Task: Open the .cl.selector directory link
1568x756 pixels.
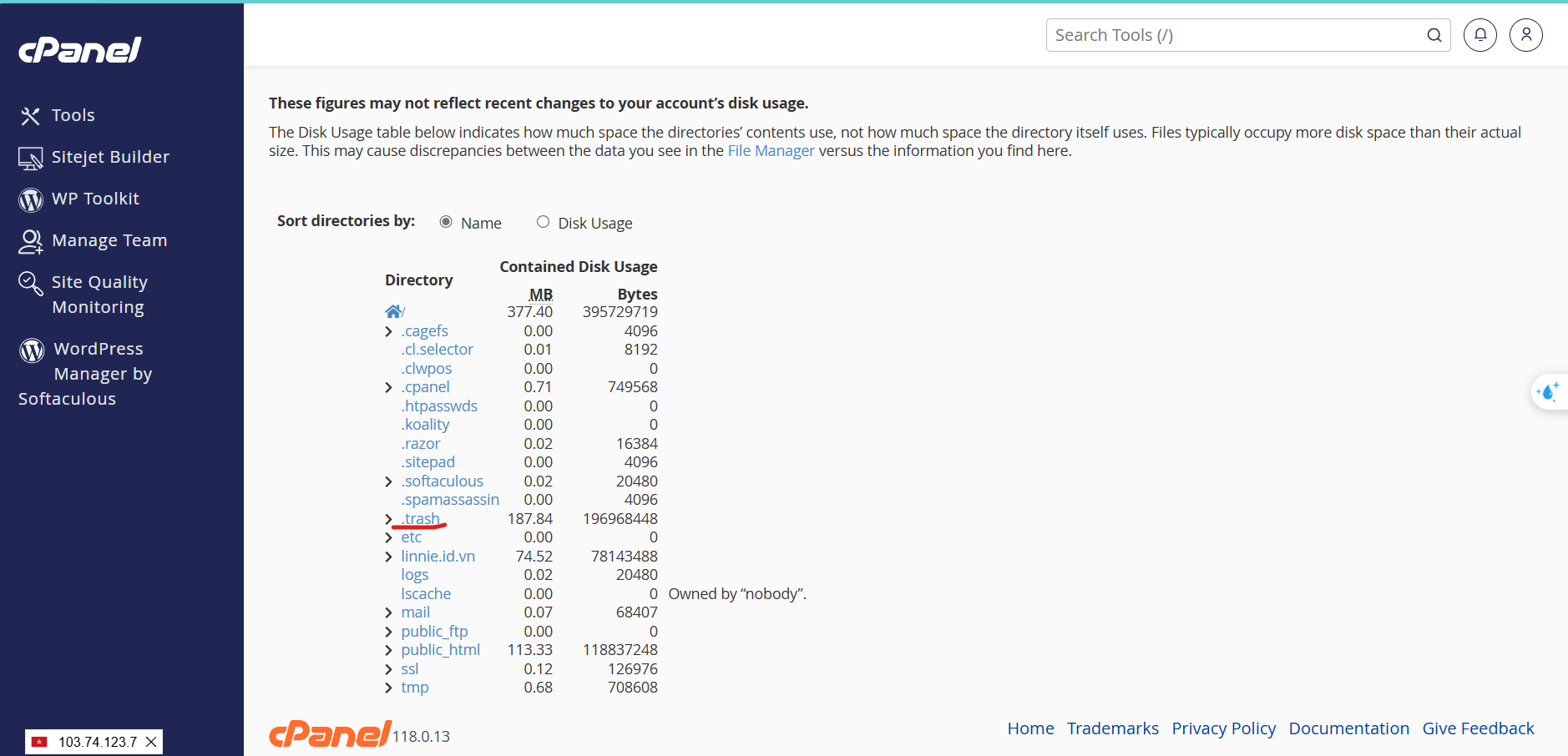Action: point(437,350)
